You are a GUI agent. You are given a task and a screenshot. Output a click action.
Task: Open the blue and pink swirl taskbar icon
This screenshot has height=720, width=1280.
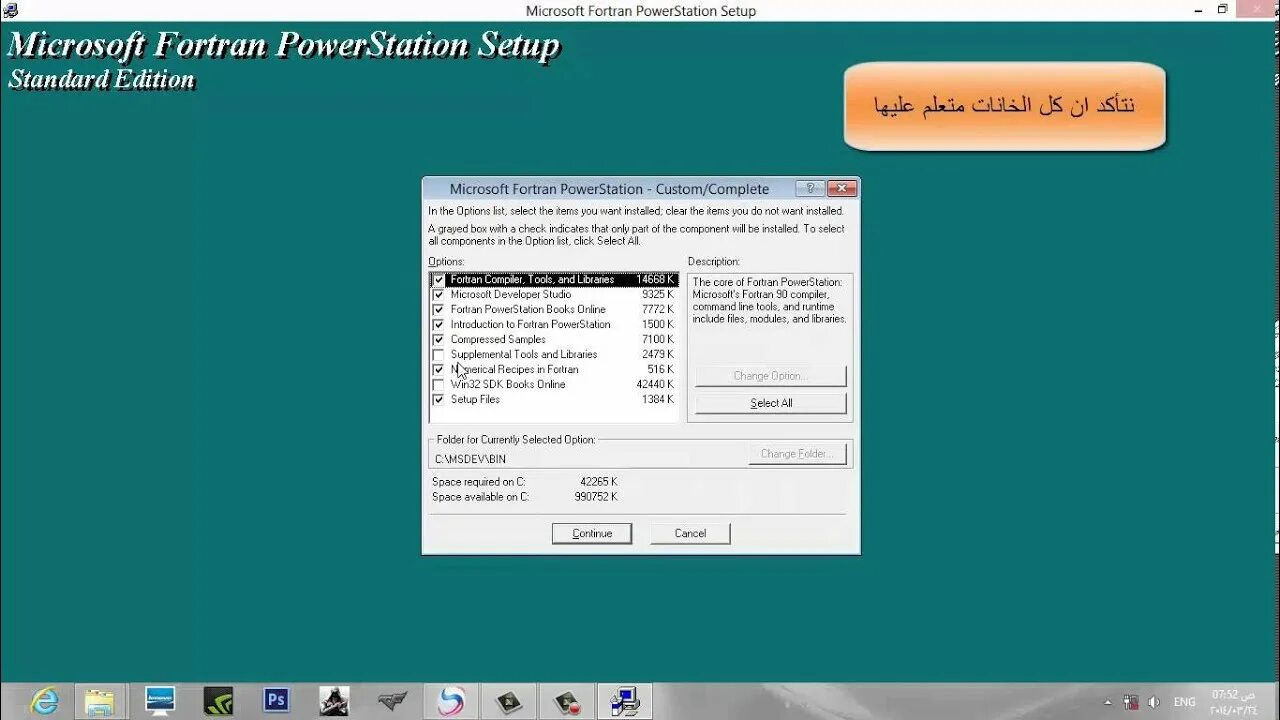tap(451, 701)
